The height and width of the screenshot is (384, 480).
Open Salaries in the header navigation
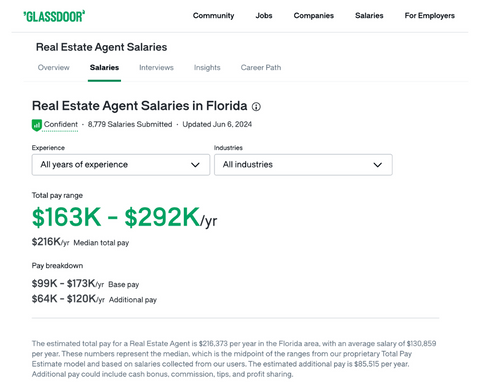click(369, 16)
